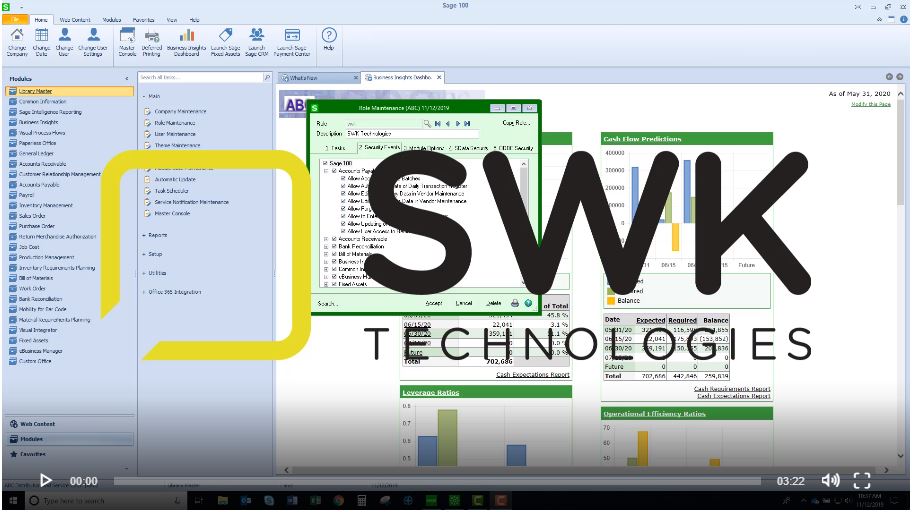Select the Tasks tab in Role Maintenance
912x512 pixels.
(336, 148)
